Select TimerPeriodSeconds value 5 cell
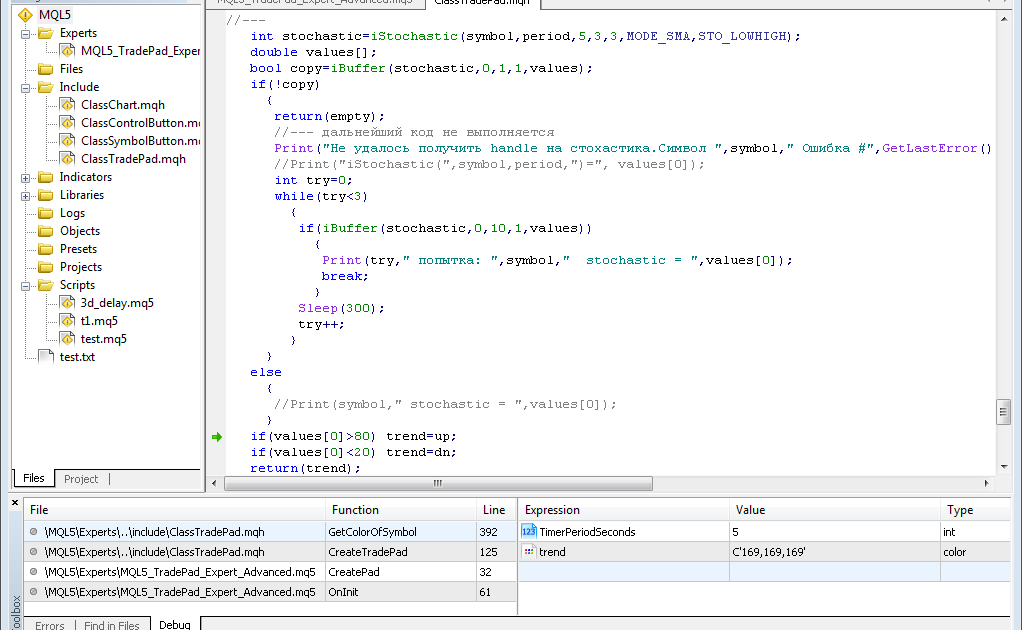The height and width of the screenshot is (630, 1022). pyautogui.click(x=834, y=532)
